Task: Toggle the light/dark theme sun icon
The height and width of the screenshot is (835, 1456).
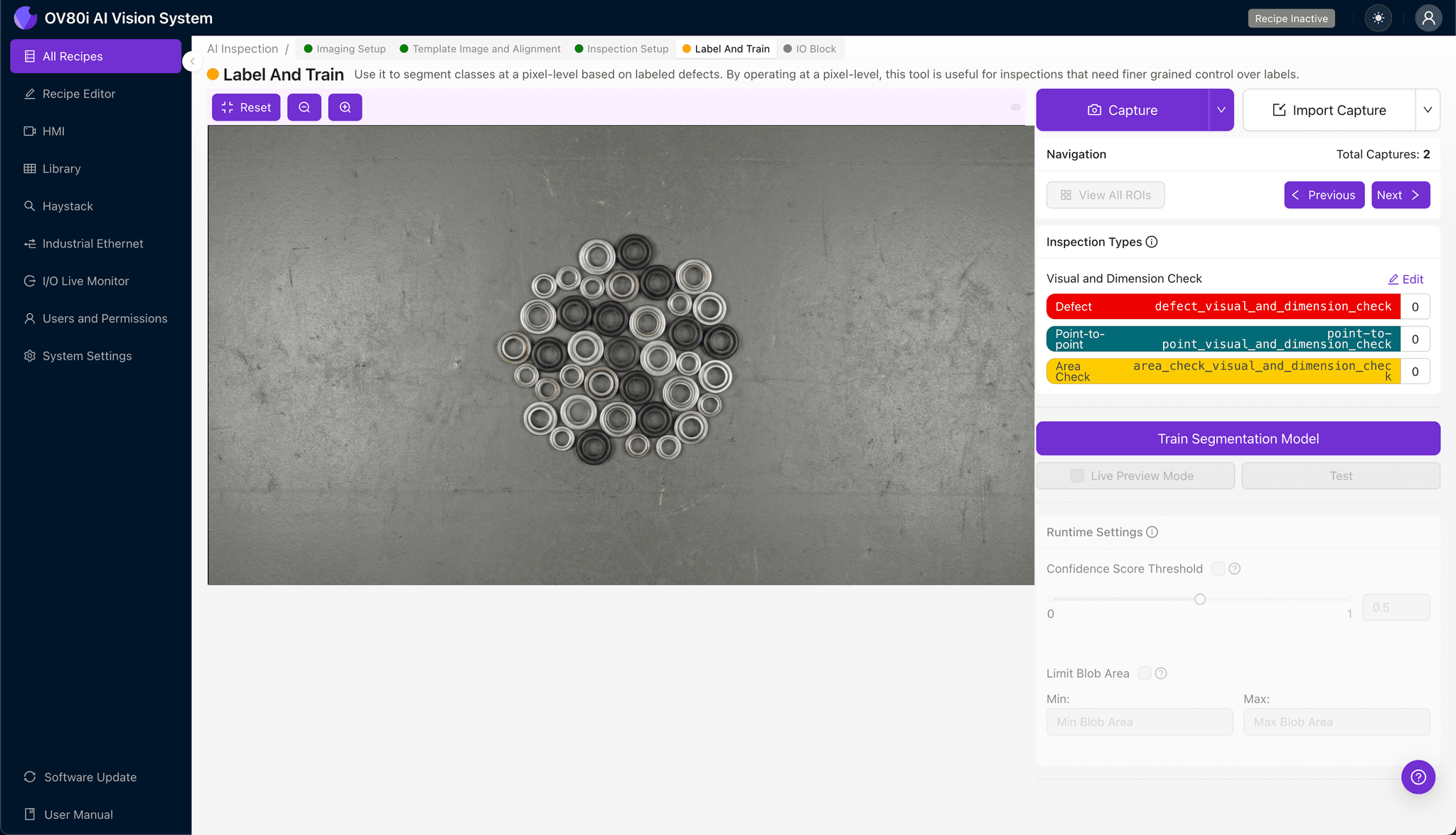Action: (1378, 18)
